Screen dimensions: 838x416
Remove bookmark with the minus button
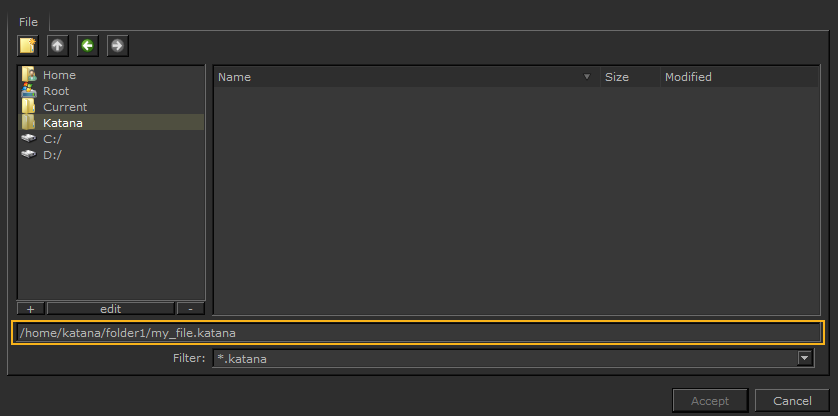(x=191, y=309)
